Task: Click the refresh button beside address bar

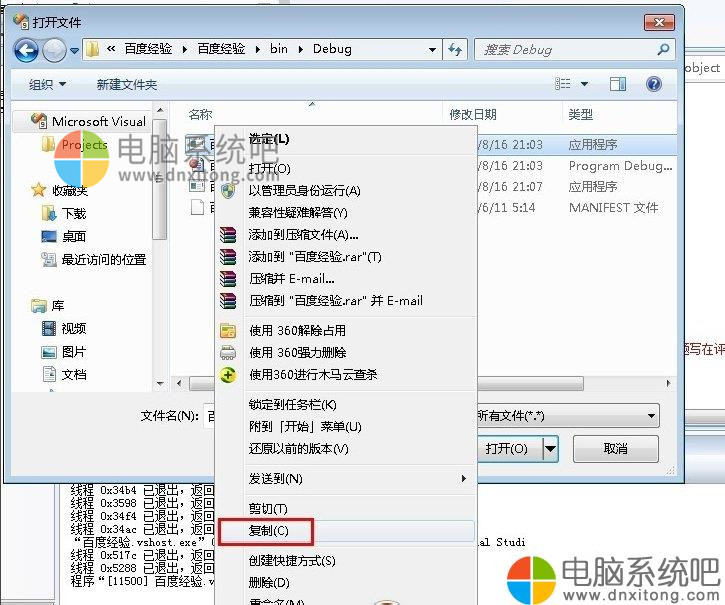Action: pyautogui.click(x=455, y=49)
